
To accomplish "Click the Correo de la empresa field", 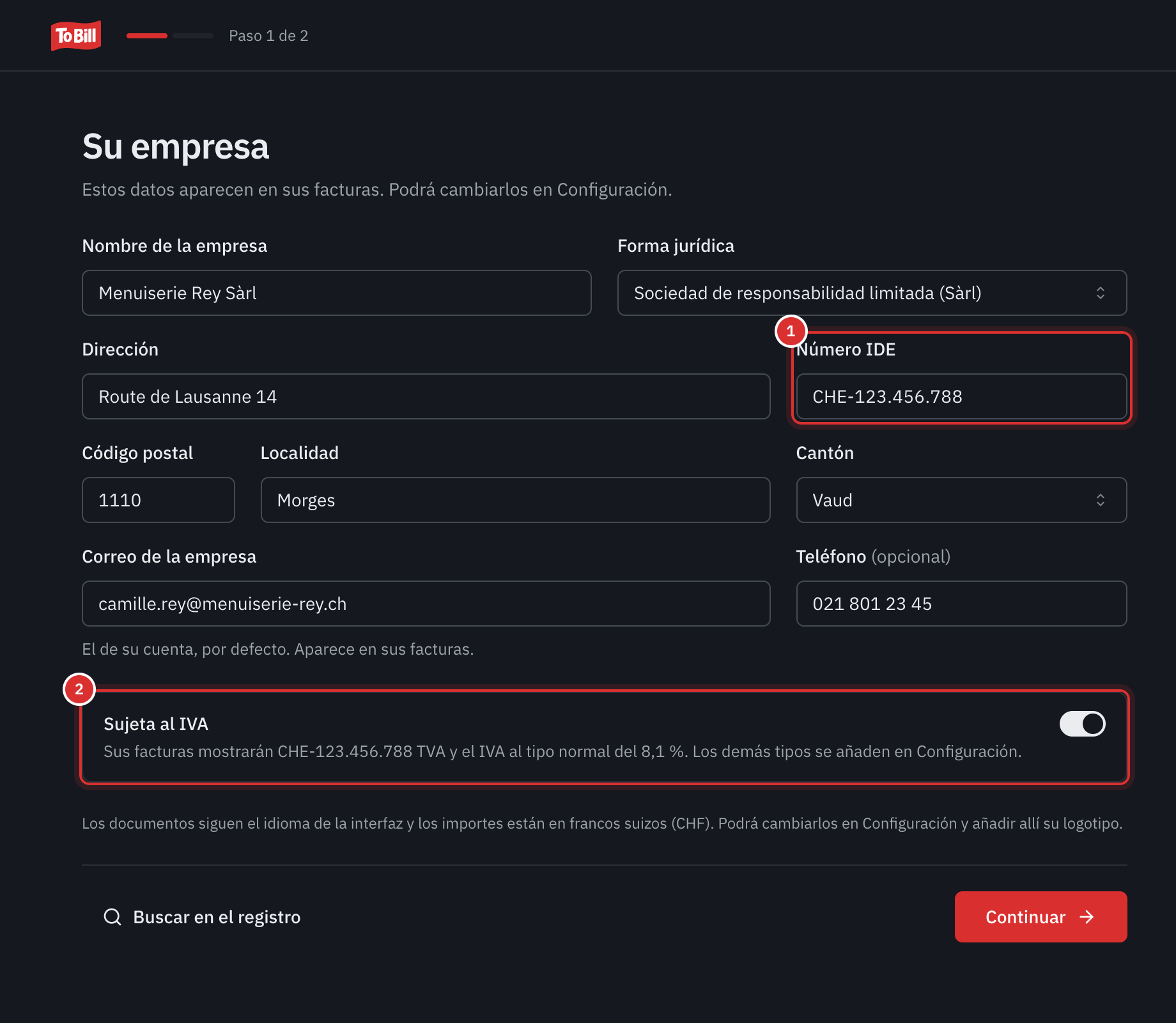I will (x=426, y=604).
